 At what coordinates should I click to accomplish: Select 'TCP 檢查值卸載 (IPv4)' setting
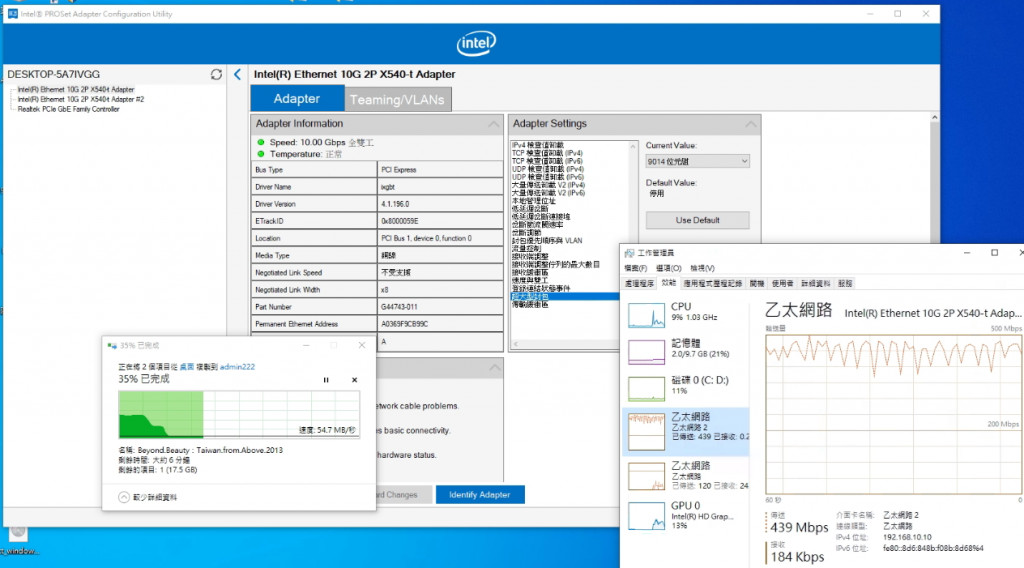click(x=547, y=153)
